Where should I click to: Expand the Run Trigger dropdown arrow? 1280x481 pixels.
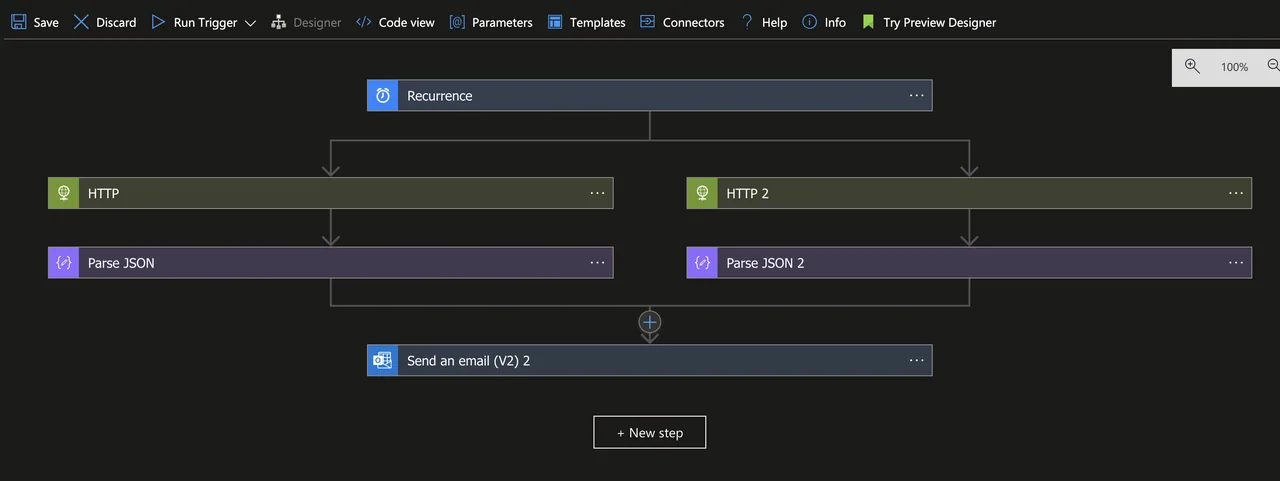tap(250, 22)
